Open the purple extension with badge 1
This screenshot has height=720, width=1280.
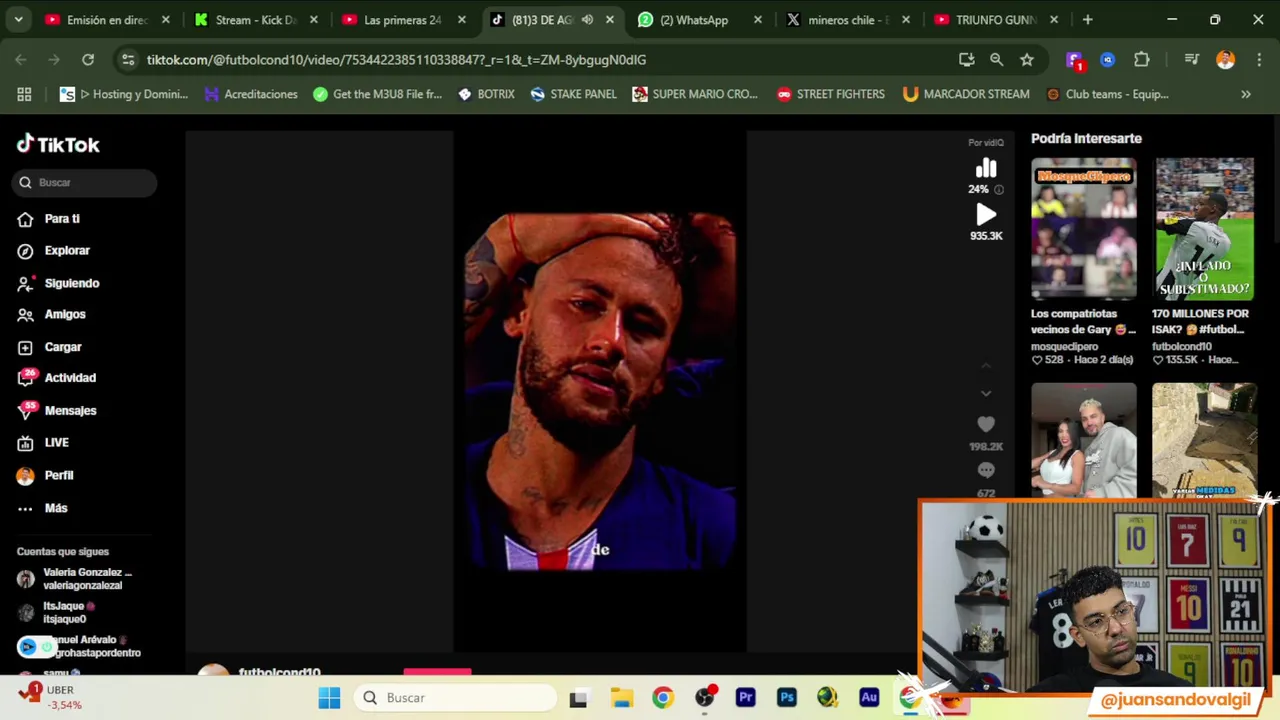point(1074,60)
